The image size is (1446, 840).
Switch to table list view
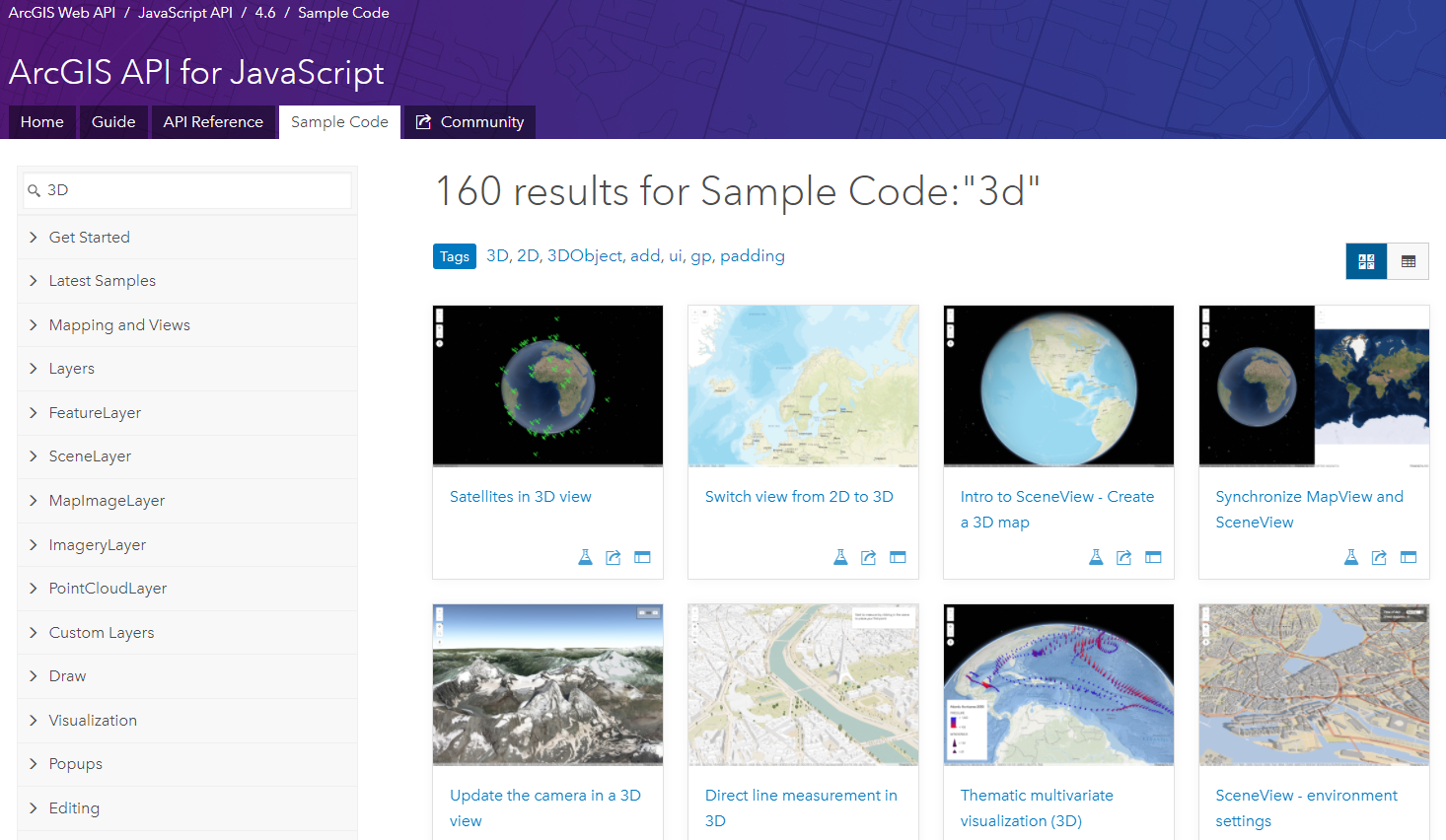click(1409, 261)
